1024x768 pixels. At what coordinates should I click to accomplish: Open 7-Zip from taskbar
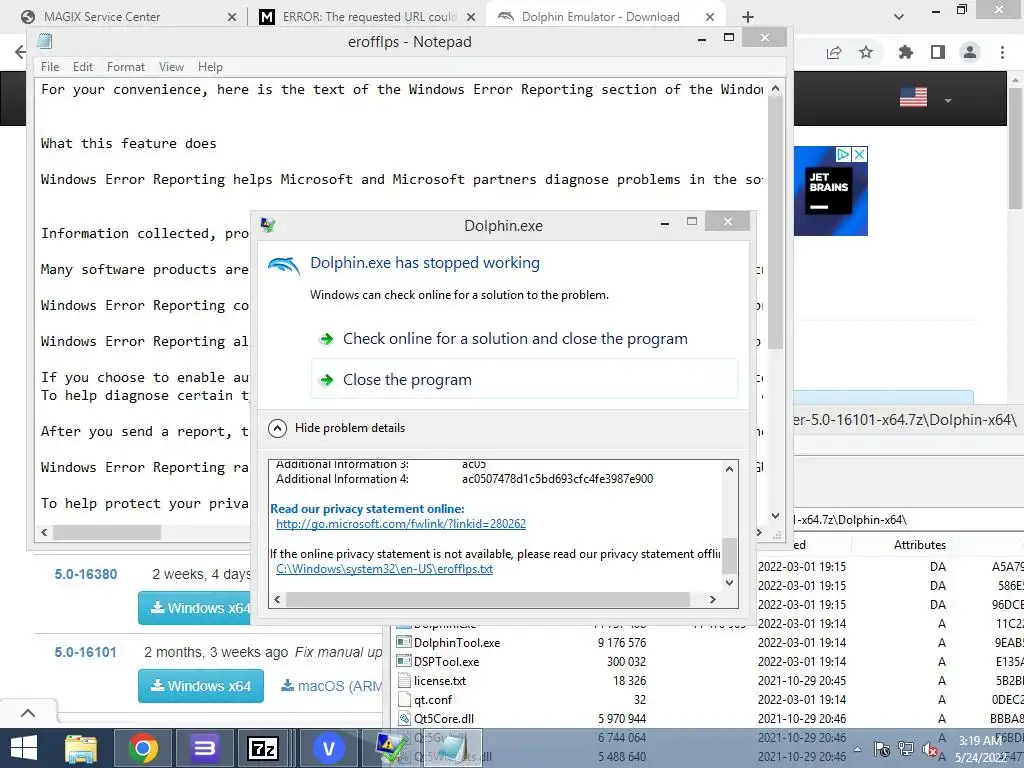tap(264, 748)
